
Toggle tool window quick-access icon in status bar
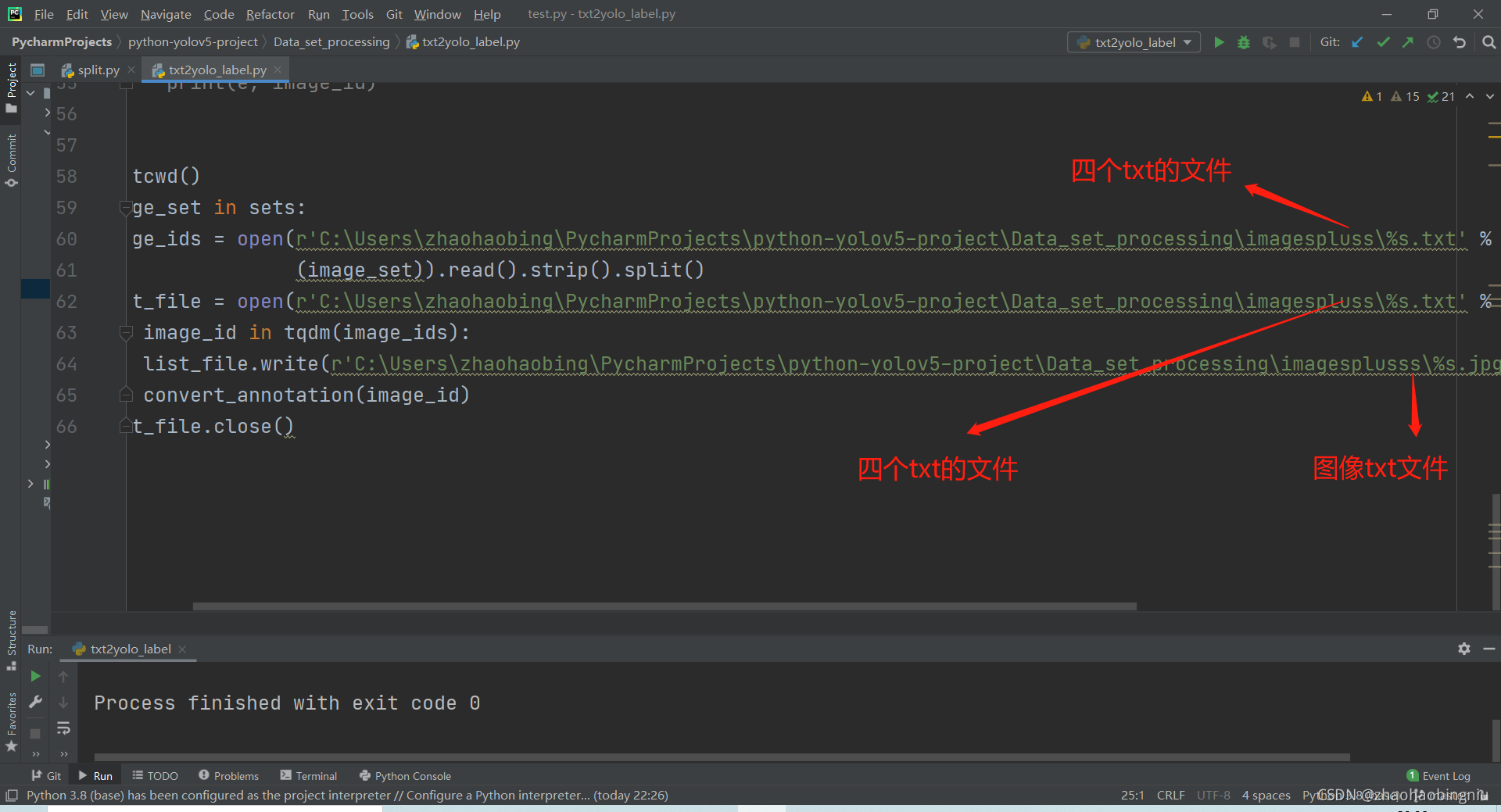(x=11, y=796)
